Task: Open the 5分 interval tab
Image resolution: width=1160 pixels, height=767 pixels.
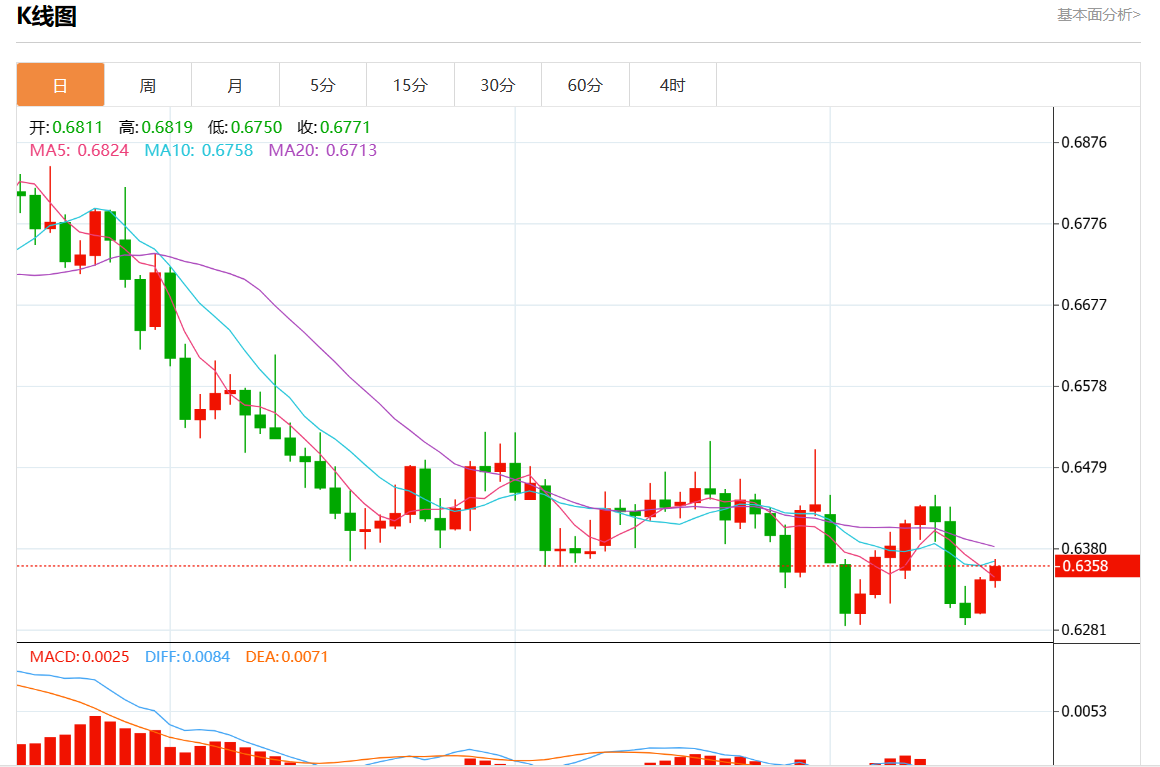Action: tap(323, 85)
